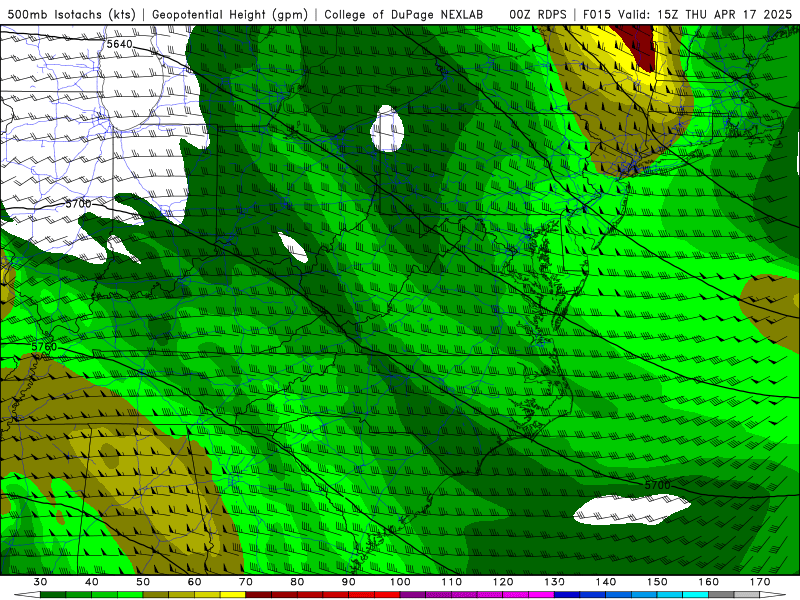Click the 70 knot legend label

(x=246, y=582)
